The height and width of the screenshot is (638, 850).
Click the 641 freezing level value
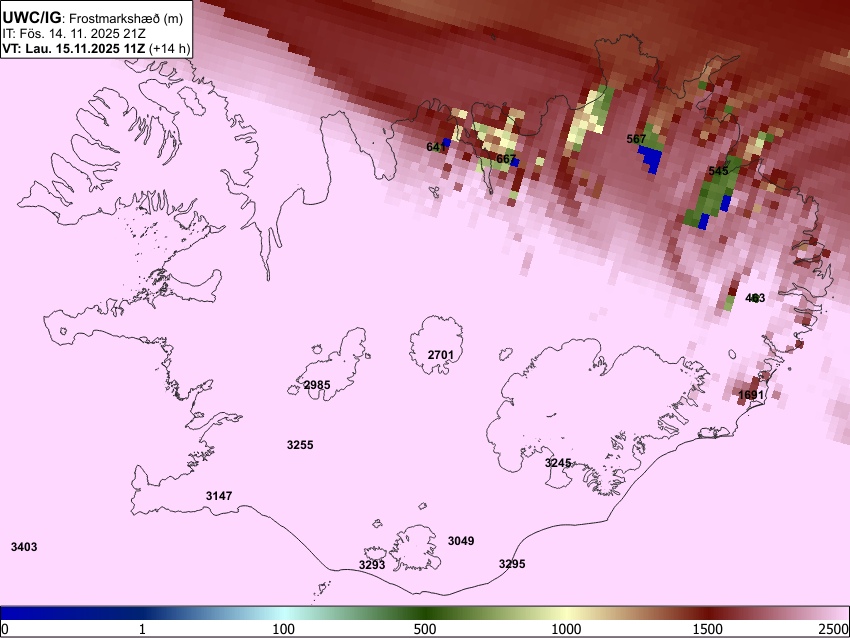[x=436, y=147]
